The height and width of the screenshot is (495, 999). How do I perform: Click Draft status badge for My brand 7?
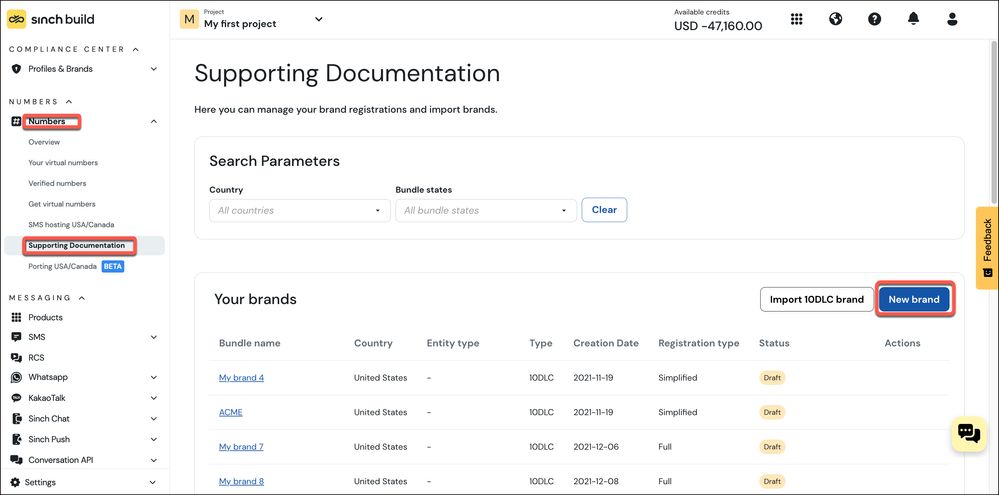[772, 447]
